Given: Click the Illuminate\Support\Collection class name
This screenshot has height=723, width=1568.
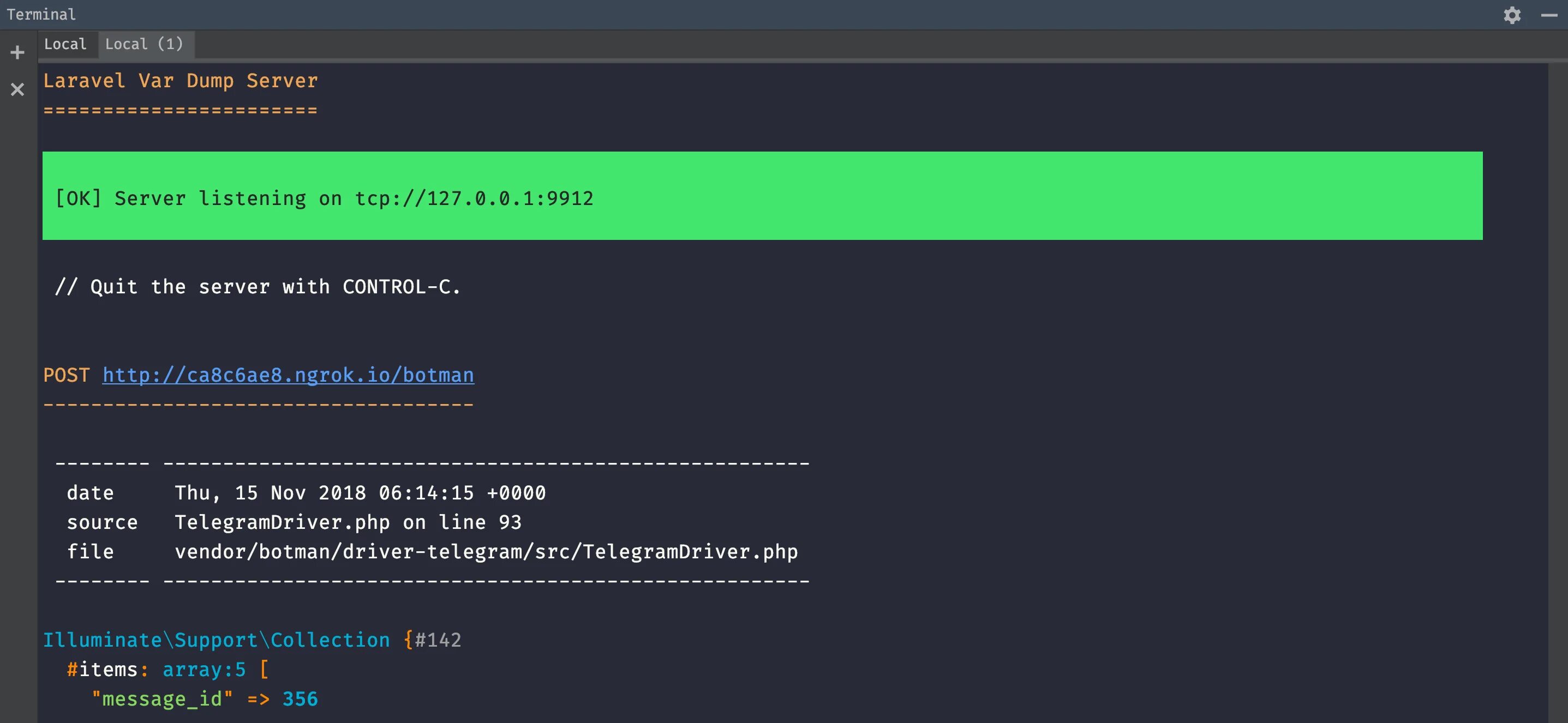Looking at the screenshot, I should click(217, 640).
